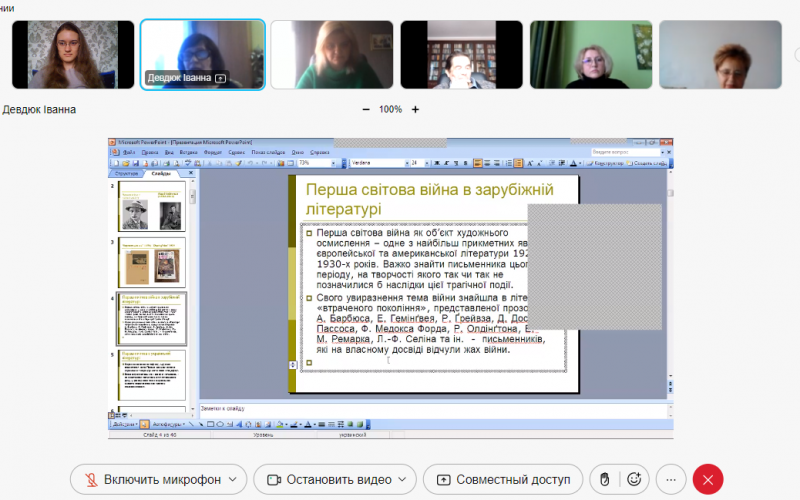The width and height of the screenshot is (800, 500).
Task: Switch to the Структура tab in PowerPoint
Action: click(x=127, y=174)
